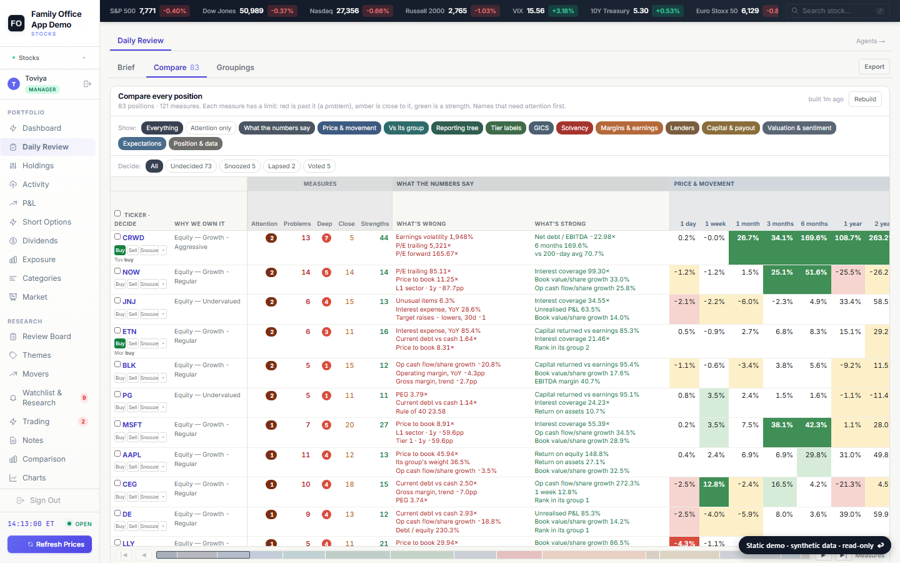
Task: Select the Daily Review top tab
Action: pyautogui.click(x=141, y=40)
